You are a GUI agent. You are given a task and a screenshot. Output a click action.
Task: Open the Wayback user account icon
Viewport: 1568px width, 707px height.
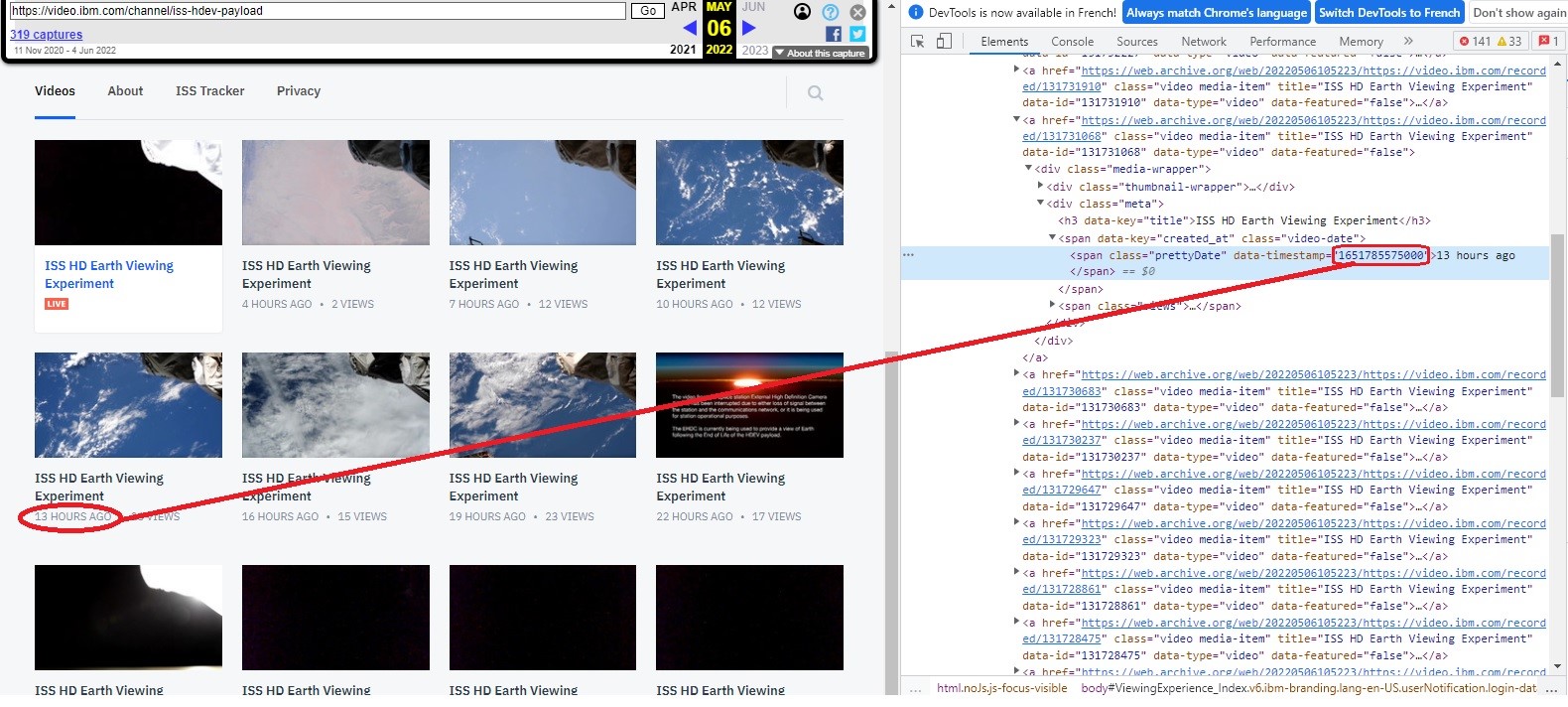coord(803,12)
